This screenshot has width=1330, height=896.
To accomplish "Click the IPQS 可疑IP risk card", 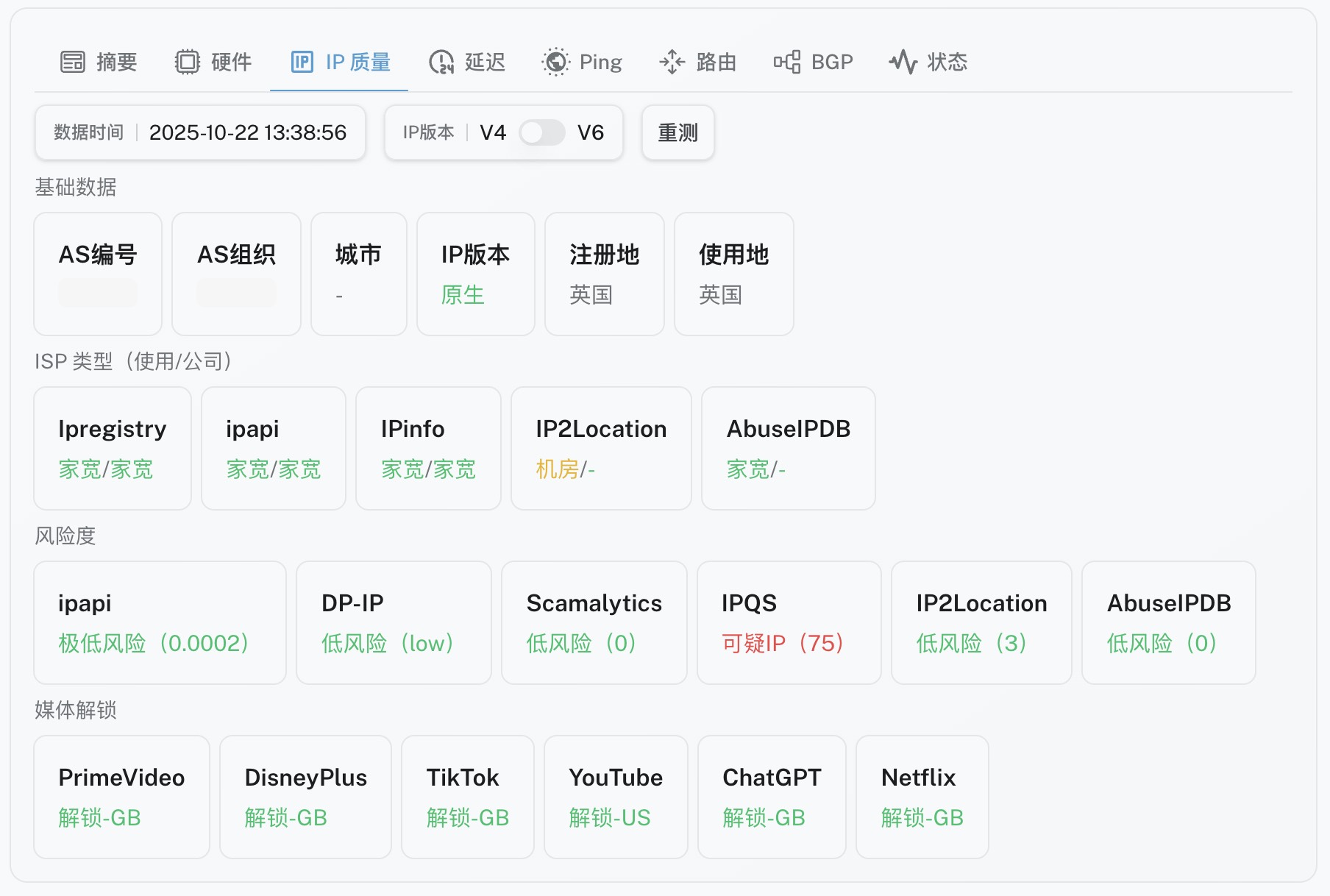I will click(788, 622).
